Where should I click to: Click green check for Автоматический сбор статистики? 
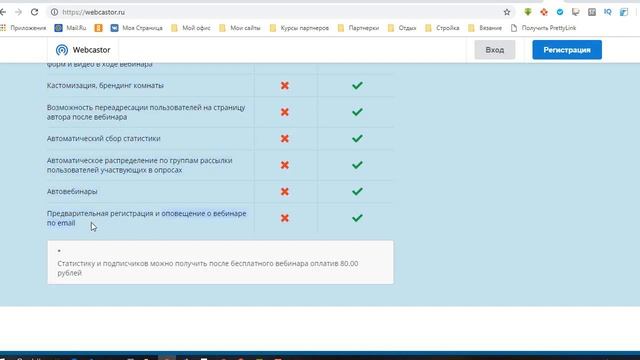point(357,138)
